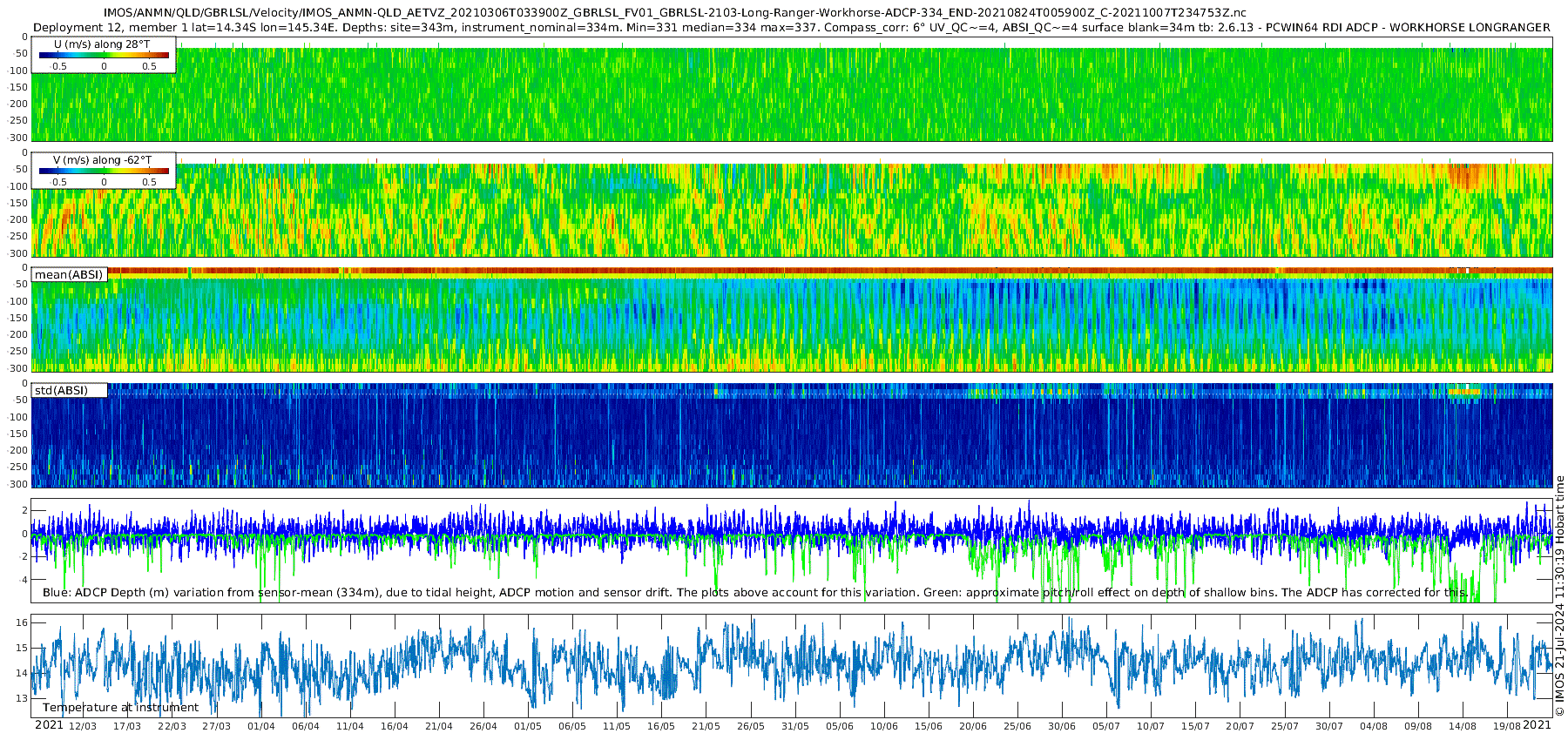Click the 'V (m/s) along -62°T' label
The image size is (1568, 740).
coord(102,160)
